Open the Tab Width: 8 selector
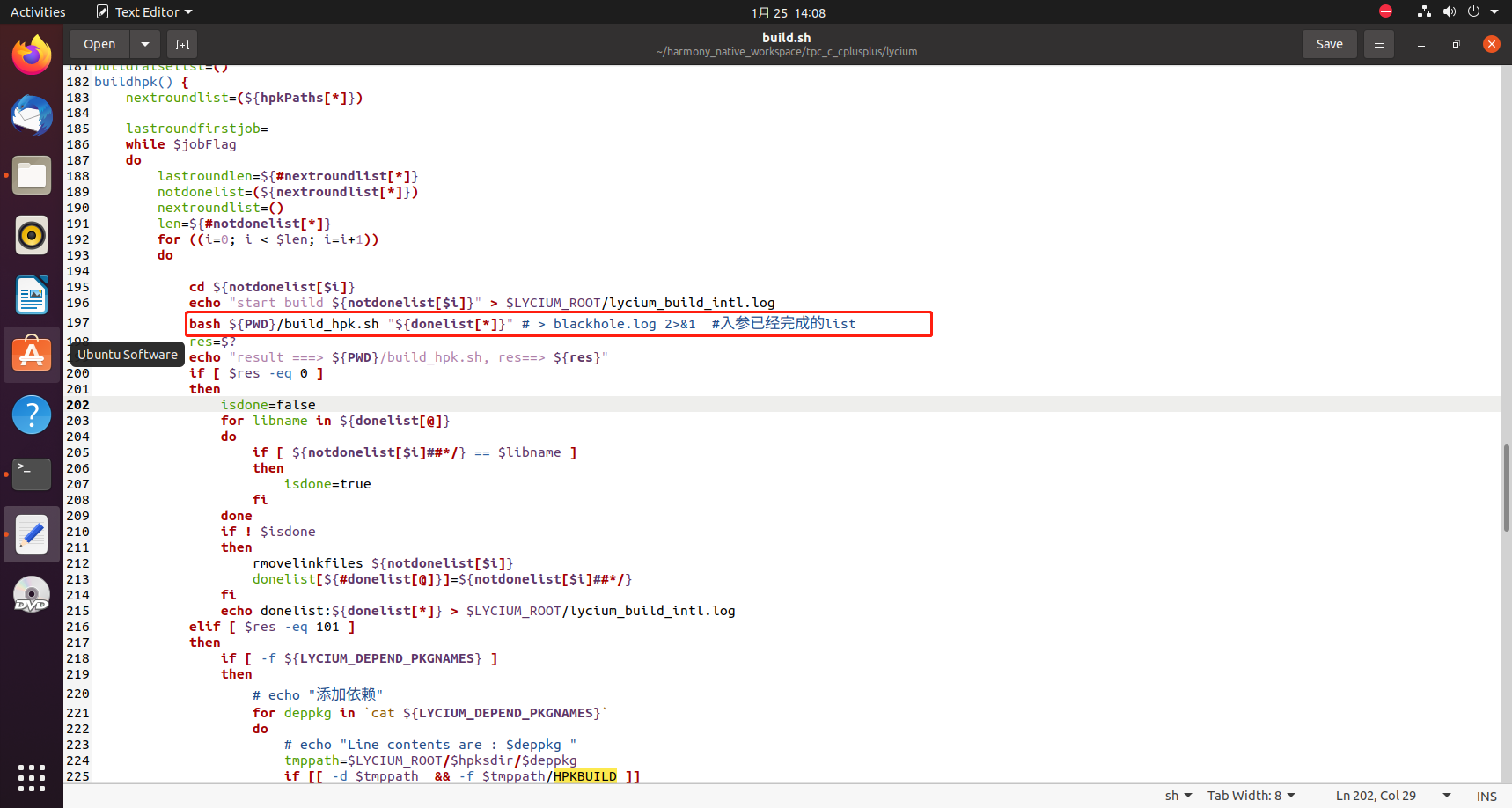This screenshot has height=808, width=1512. coord(1251,796)
